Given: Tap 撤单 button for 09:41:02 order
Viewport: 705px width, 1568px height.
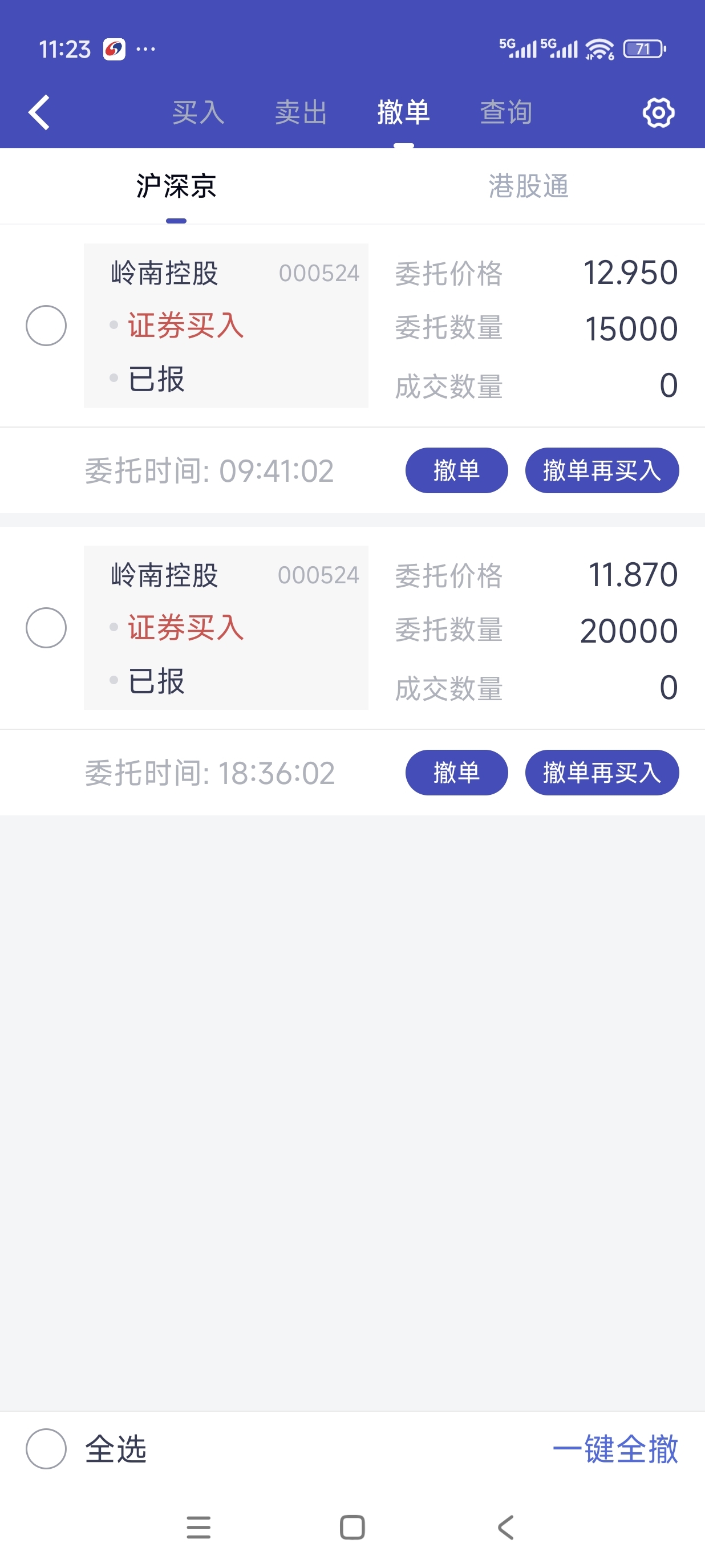Looking at the screenshot, I should (457, 470).
